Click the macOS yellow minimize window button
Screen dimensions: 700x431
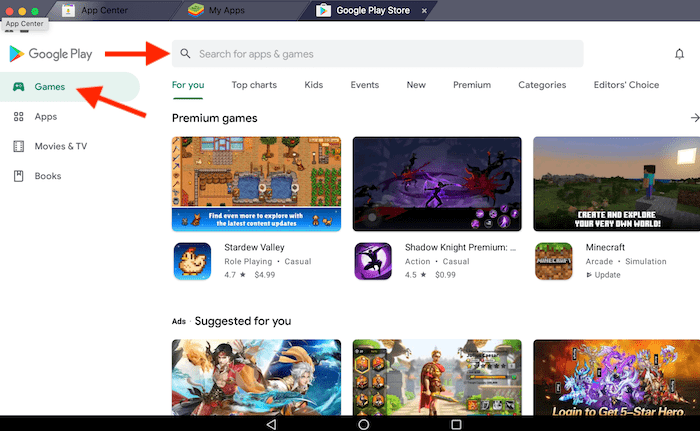click(22, 11)
